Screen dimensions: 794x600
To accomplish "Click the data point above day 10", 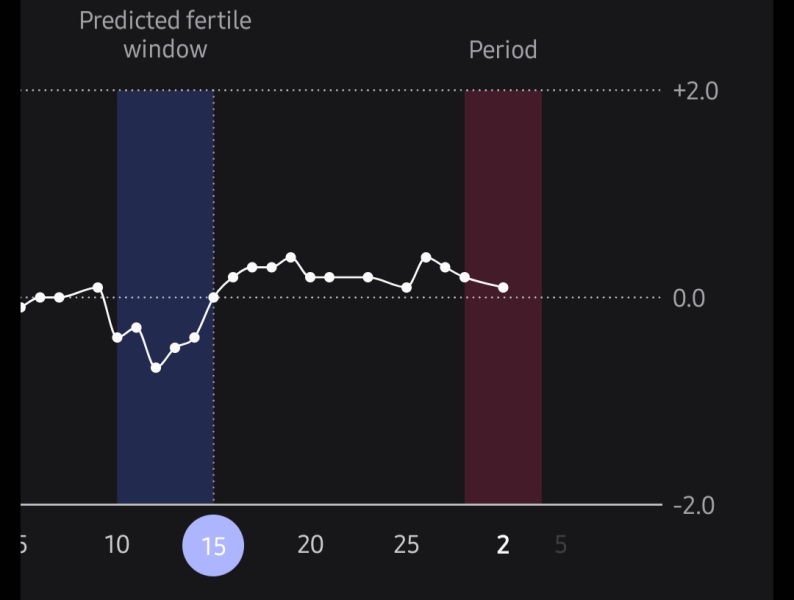I will click(x=117, y=338).
